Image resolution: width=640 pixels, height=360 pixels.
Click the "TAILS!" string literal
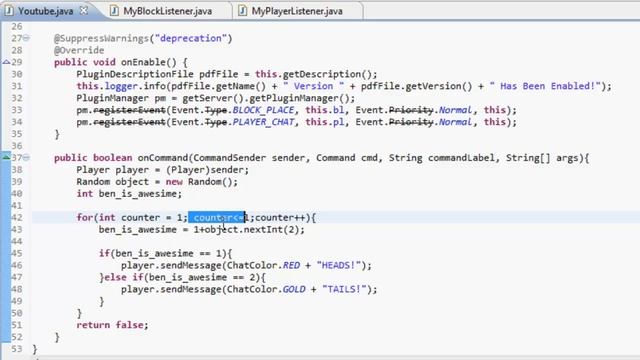pos(344,289)
